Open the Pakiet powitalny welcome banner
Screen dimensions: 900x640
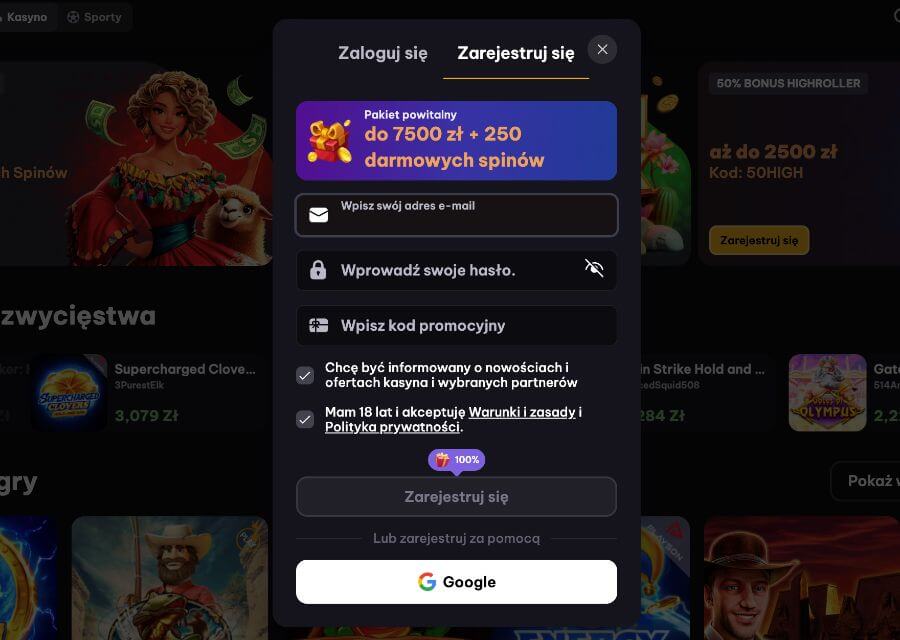click(456, 141)
